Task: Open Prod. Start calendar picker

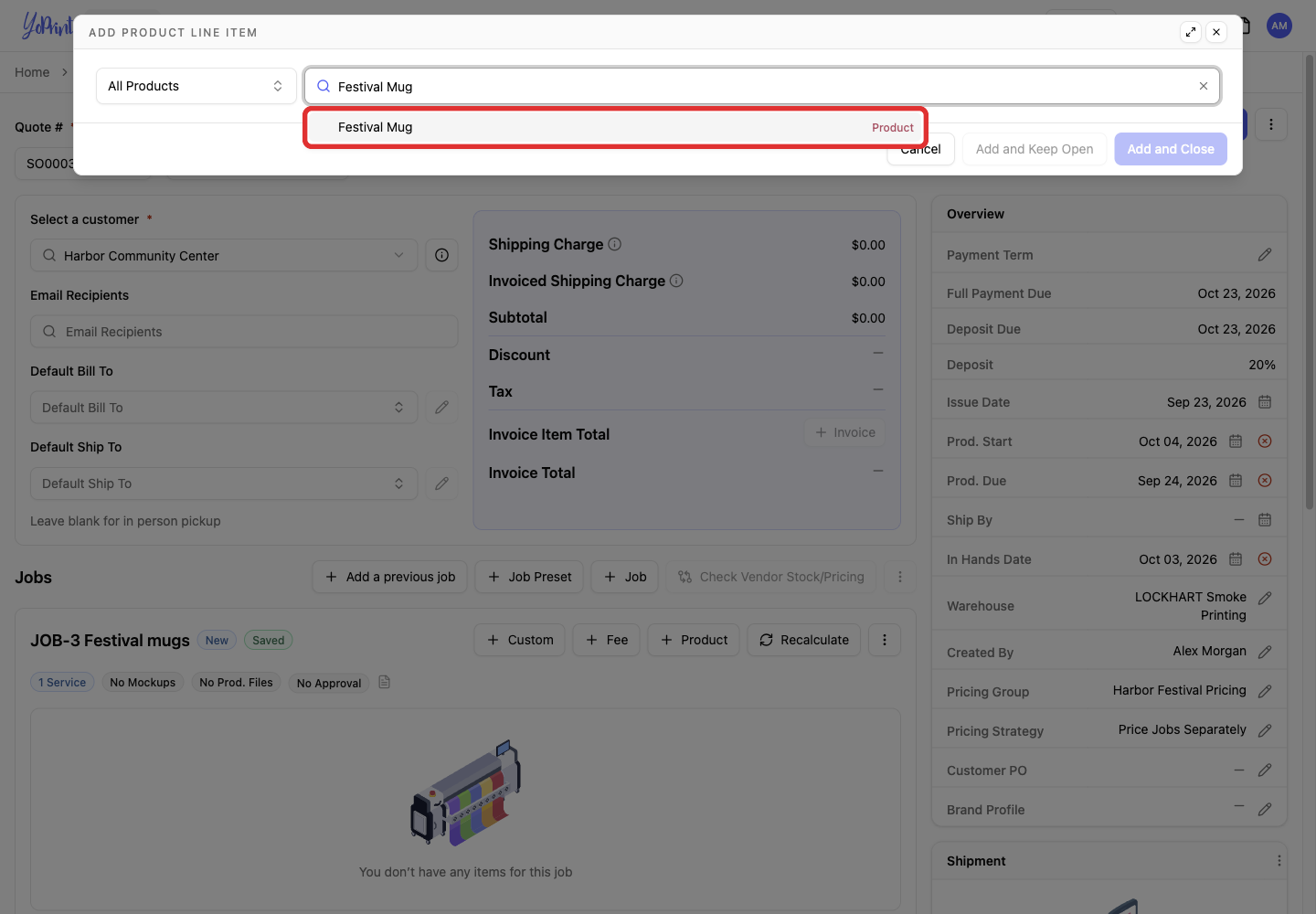Action: [1236, 441]
